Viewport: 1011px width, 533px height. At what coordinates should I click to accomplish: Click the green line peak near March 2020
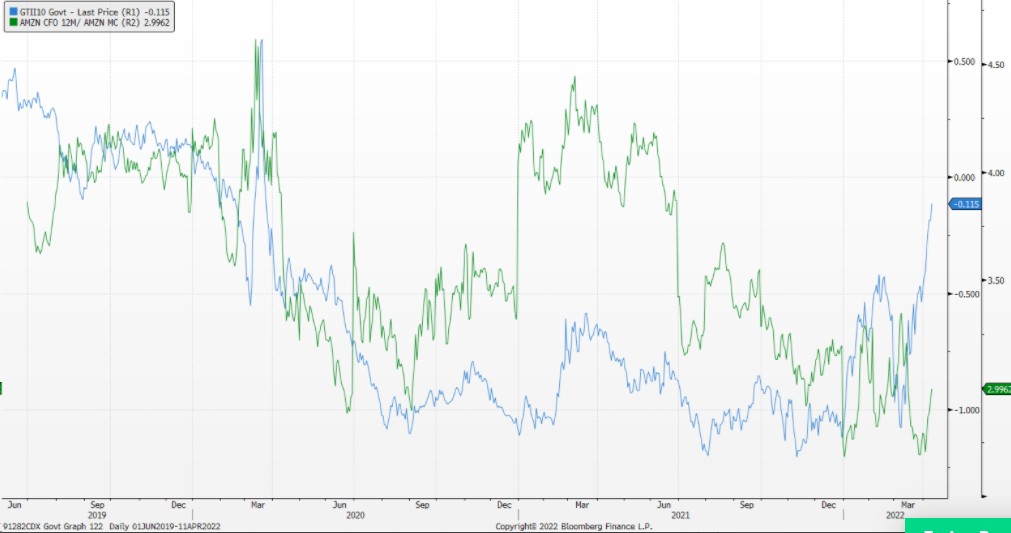point(257,41)
